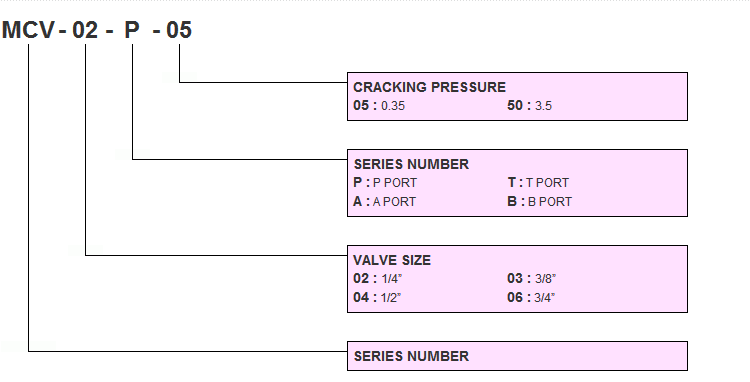Click the P : P PORT entry

[385, 183]
